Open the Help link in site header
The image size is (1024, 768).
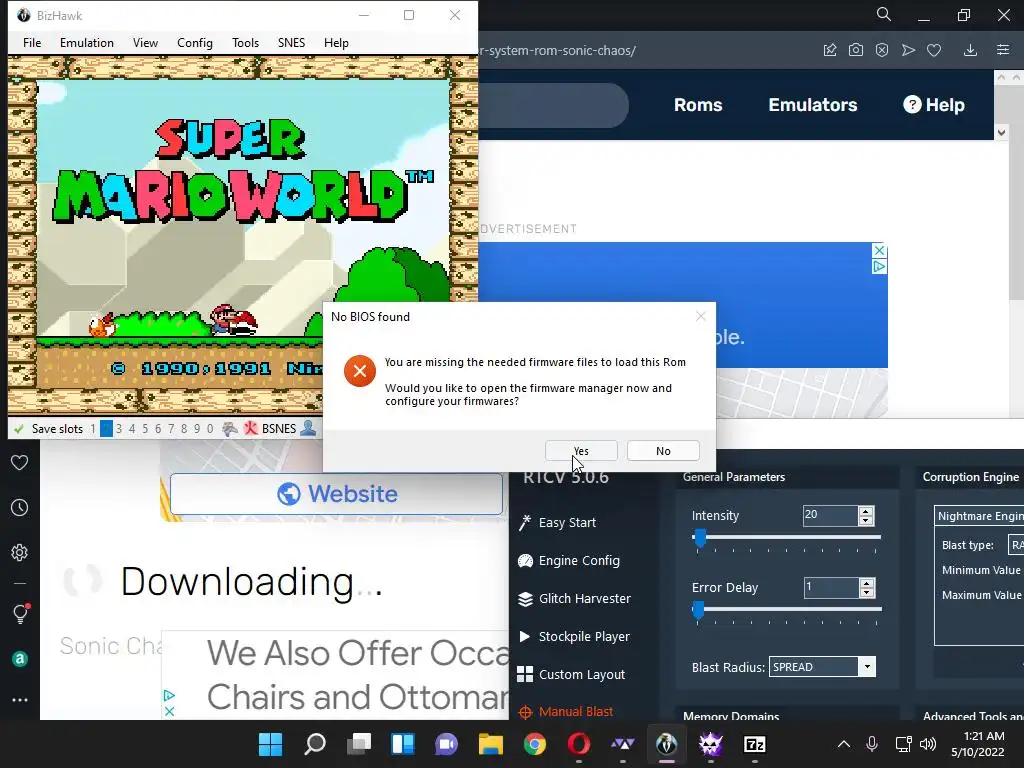pos(934,104)
